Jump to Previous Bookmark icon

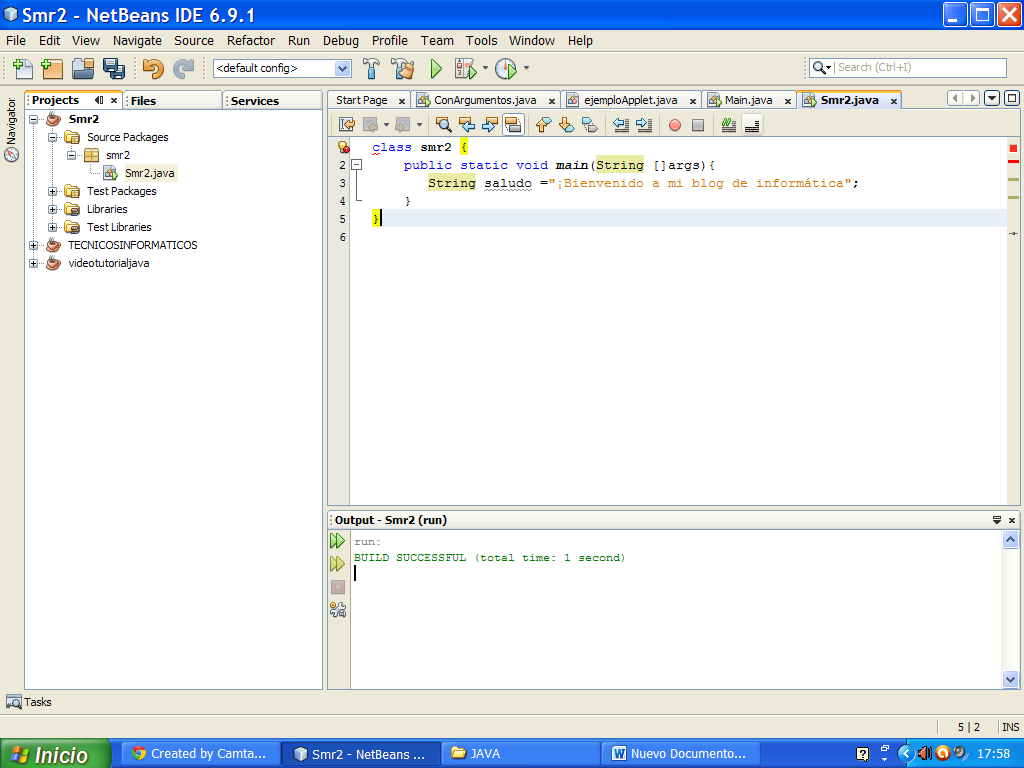(x=543, y=125)
